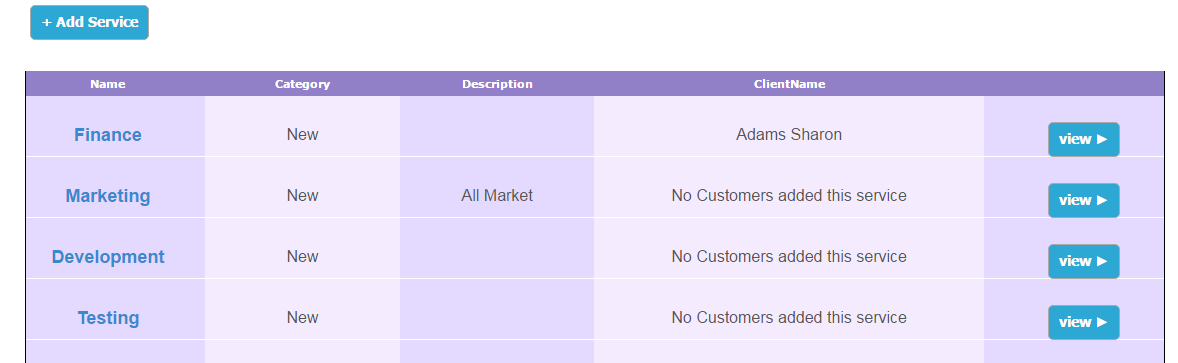This screenshot has width=1178, height=363.
Task: Click the Finance row's New category cell
Action: 302,135
